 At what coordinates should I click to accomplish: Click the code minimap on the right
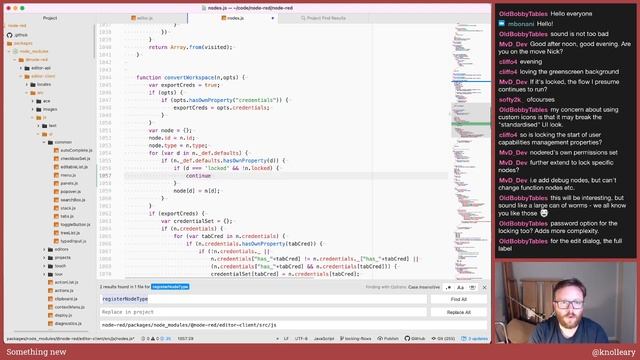click(x=471, y=151)
